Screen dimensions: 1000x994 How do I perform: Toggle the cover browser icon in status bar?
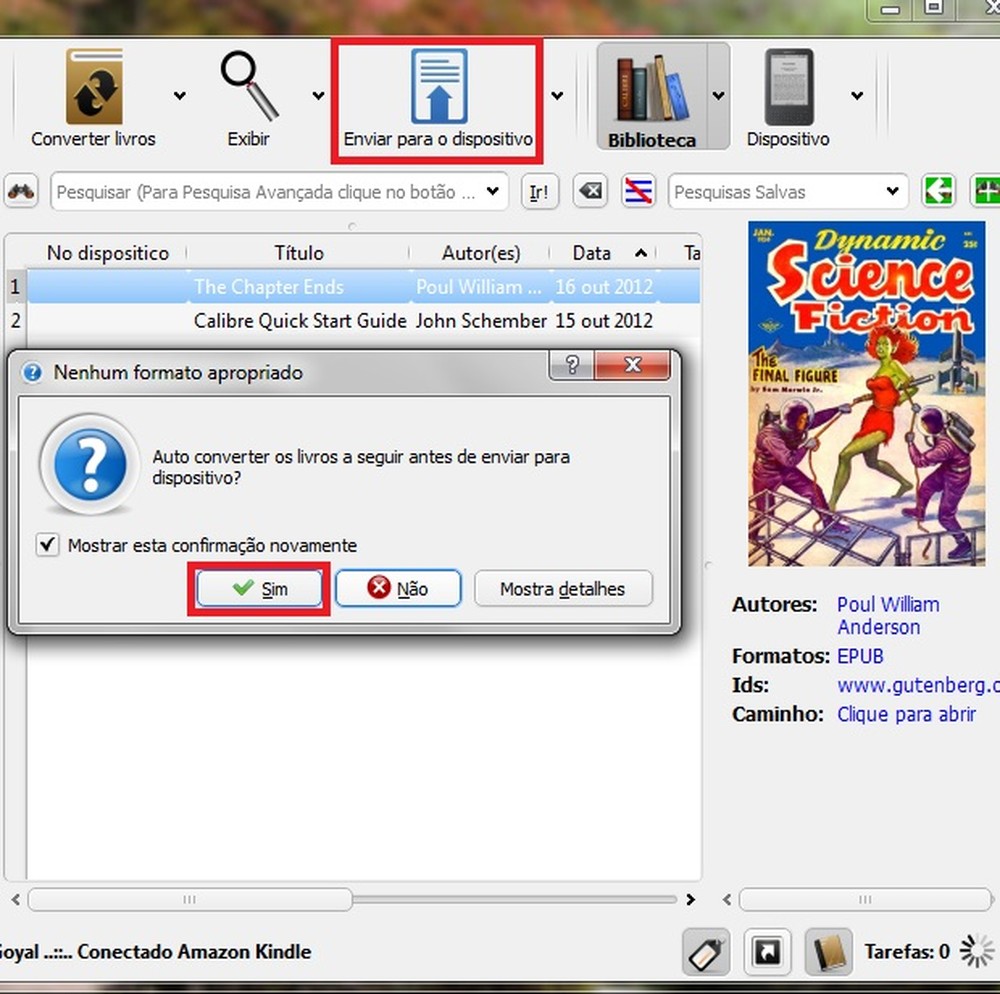coord(768,952)
